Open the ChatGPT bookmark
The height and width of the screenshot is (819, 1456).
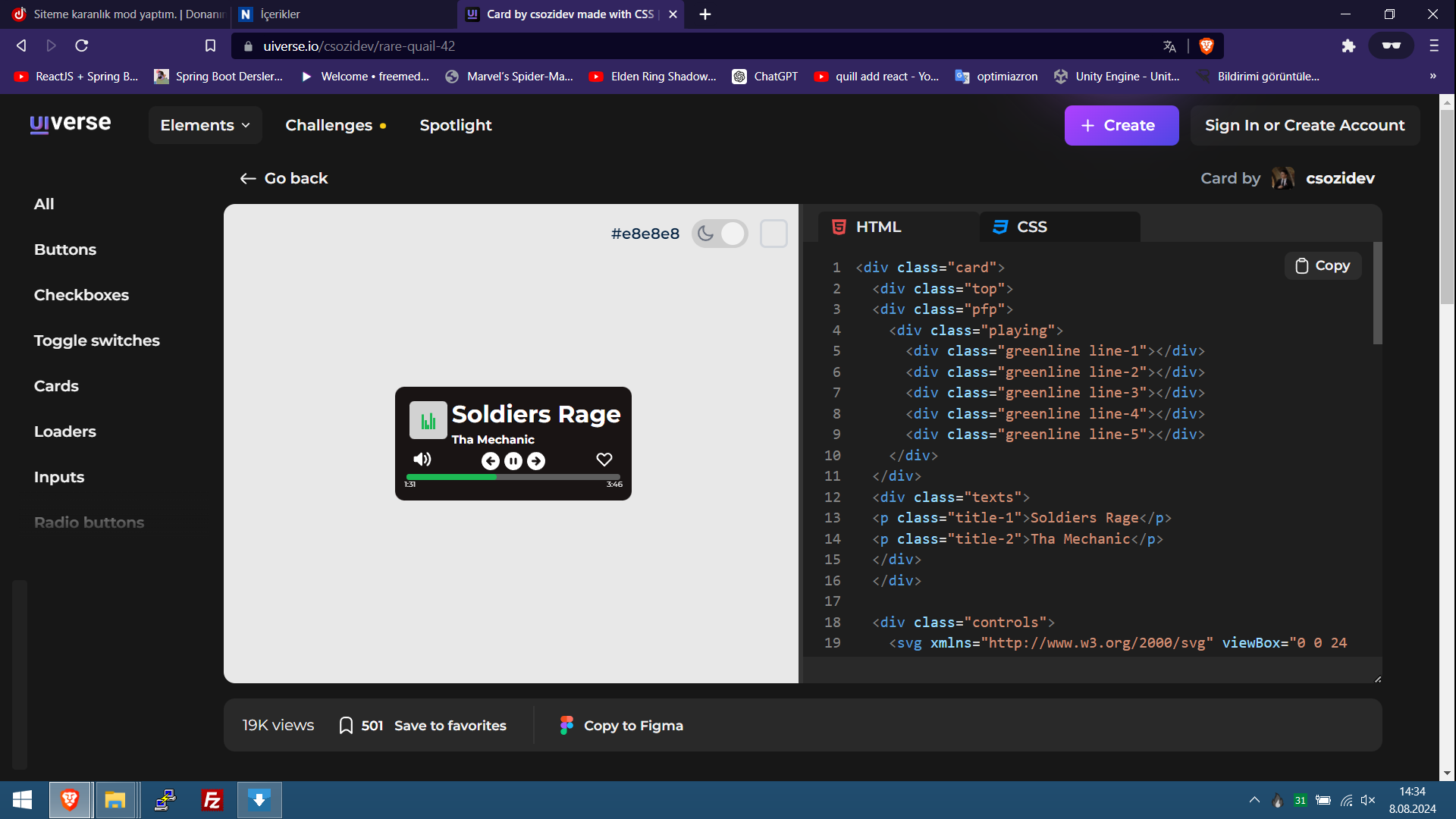[764, 77]
